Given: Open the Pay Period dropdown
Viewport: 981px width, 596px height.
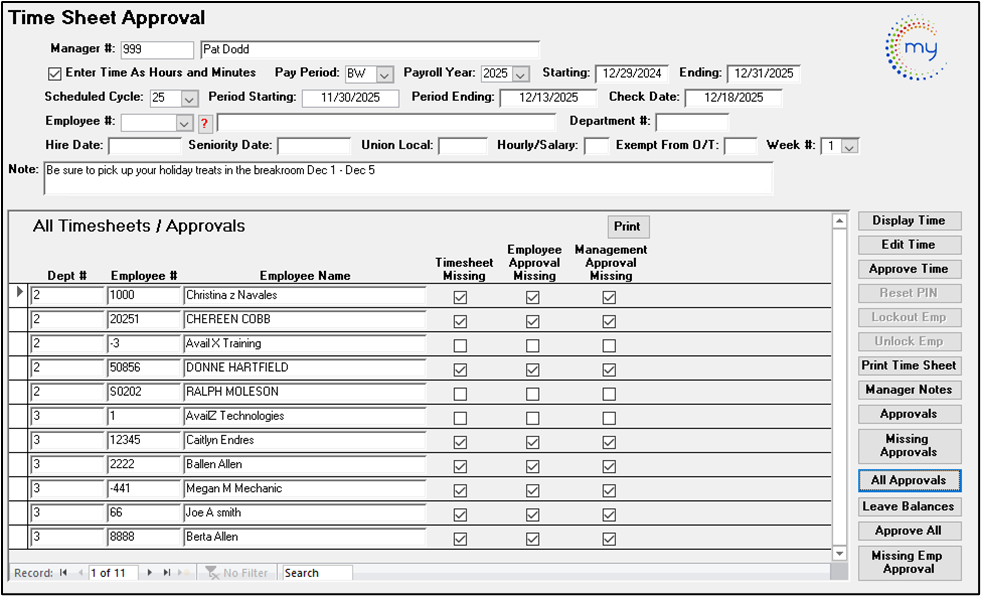Looking at the screenshot, I should (x=385, y=74).
